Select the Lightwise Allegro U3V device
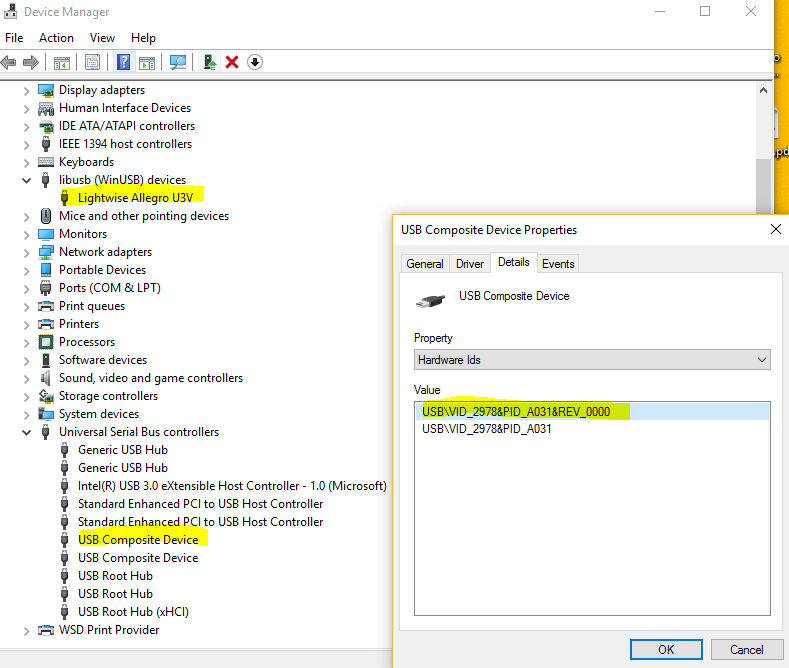This screenshot has height=668, width=789. coord(135,198)
